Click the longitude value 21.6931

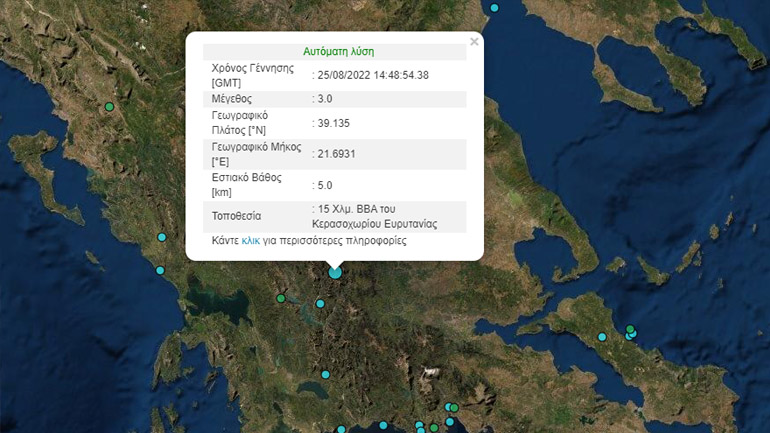pos(336,154)
